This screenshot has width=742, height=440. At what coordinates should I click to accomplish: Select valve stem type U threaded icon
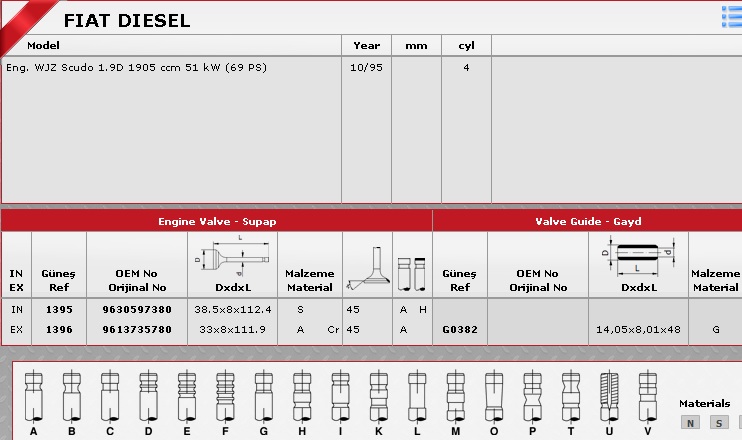tap(609, 397)
